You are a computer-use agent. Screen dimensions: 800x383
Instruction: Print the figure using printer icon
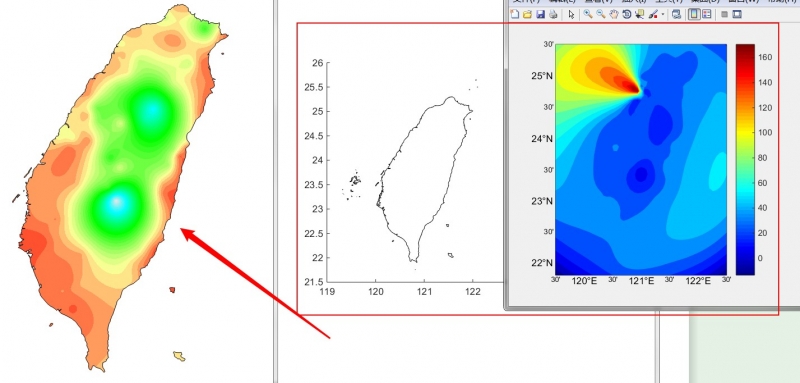point(553,14)
